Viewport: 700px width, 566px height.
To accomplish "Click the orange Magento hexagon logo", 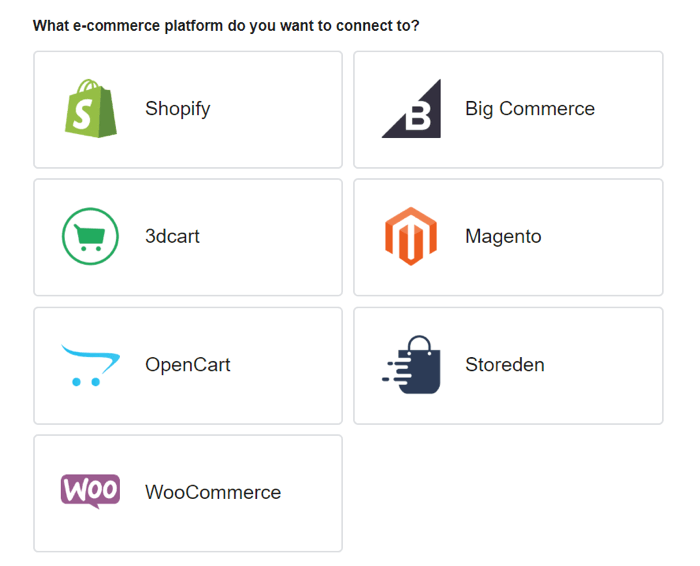I will coord(411,237).
